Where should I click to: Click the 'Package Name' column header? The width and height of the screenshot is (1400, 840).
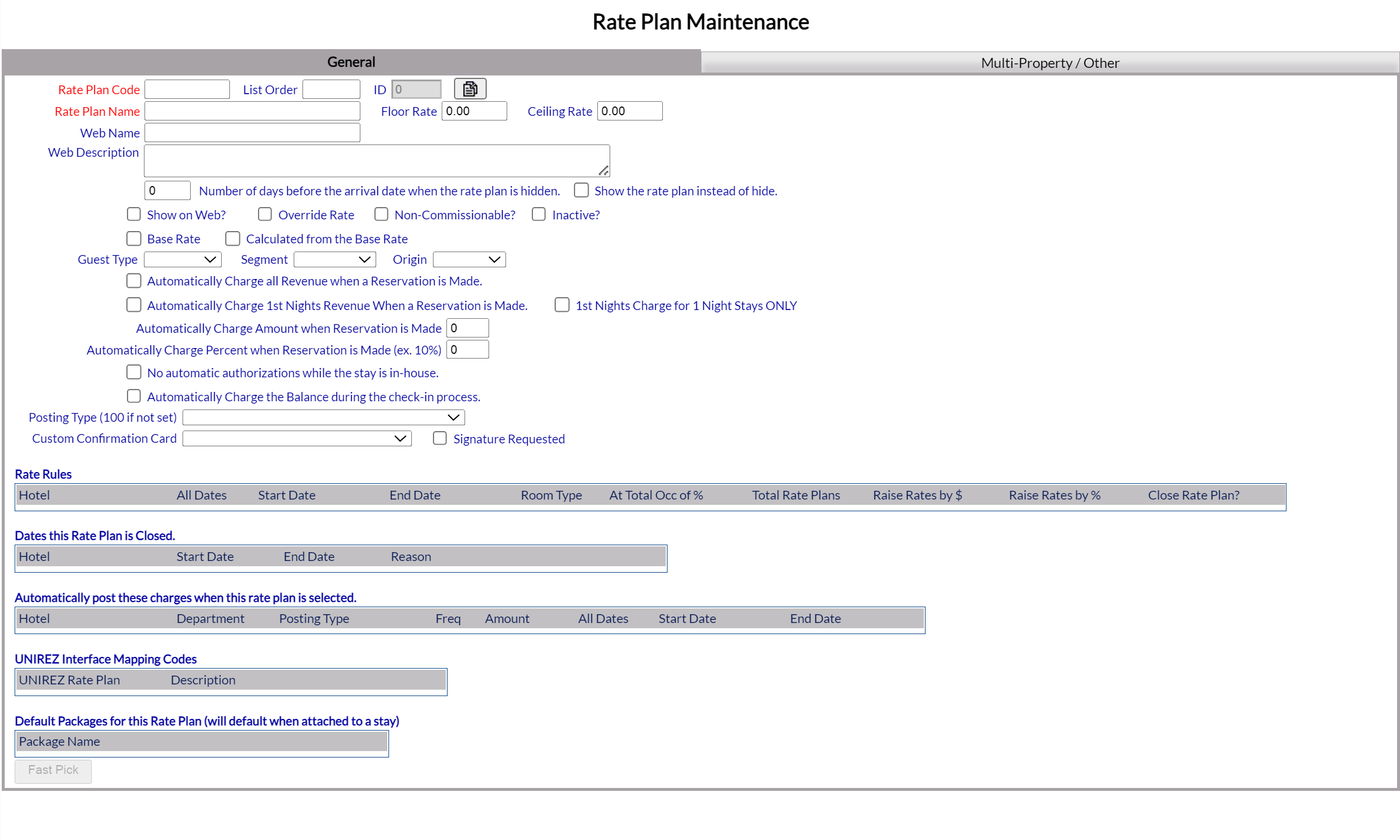(59, 741)
